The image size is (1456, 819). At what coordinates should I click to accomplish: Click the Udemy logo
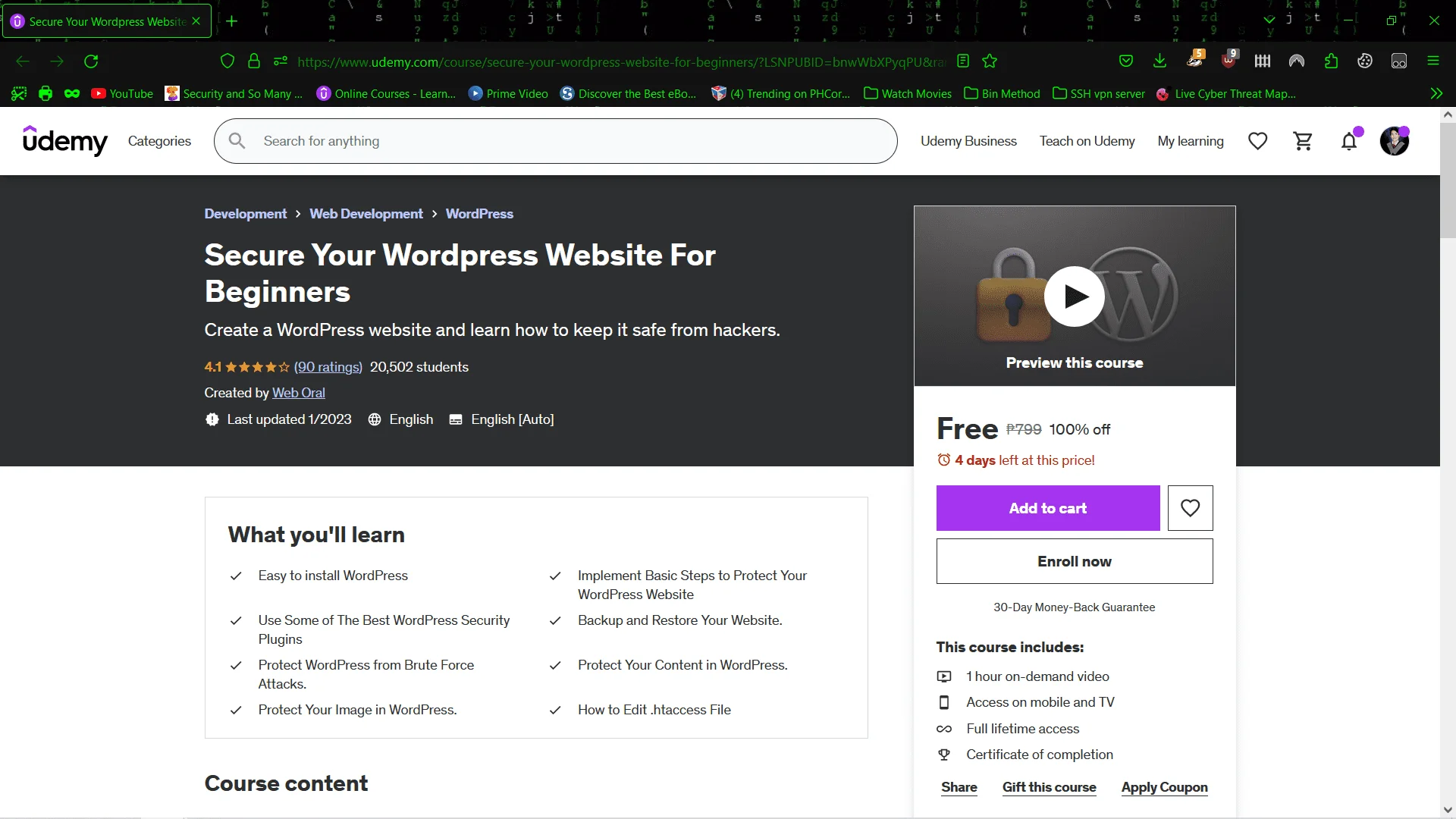click(65, 141)
